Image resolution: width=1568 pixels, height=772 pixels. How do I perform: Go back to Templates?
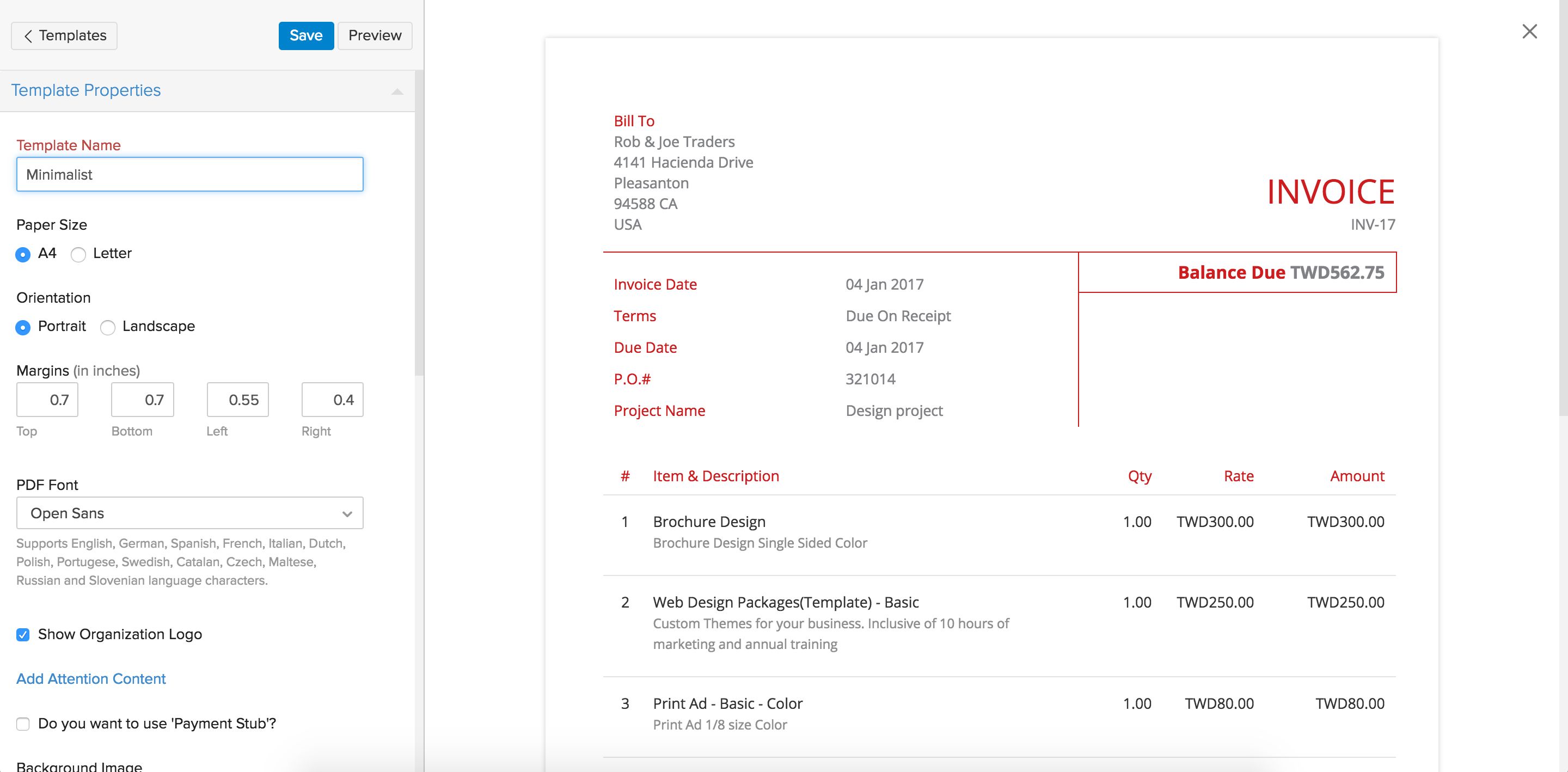[x=64, y=36]
